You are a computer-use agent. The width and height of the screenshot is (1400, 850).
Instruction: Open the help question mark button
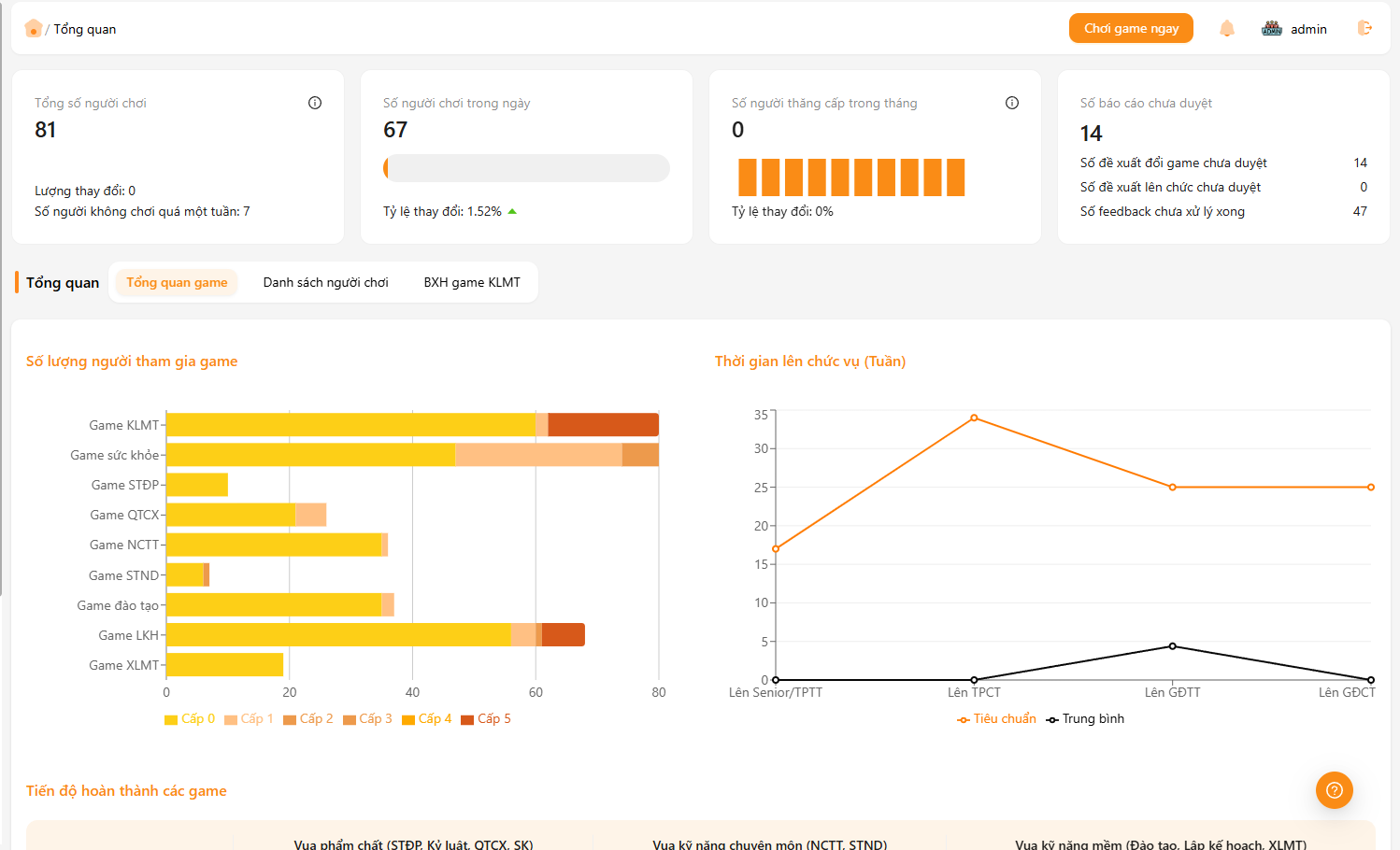point(1334,790)
